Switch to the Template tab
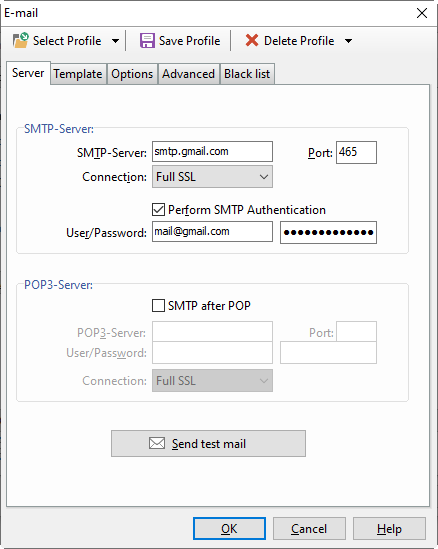This screenshot has height=549, width=438. 78,74
